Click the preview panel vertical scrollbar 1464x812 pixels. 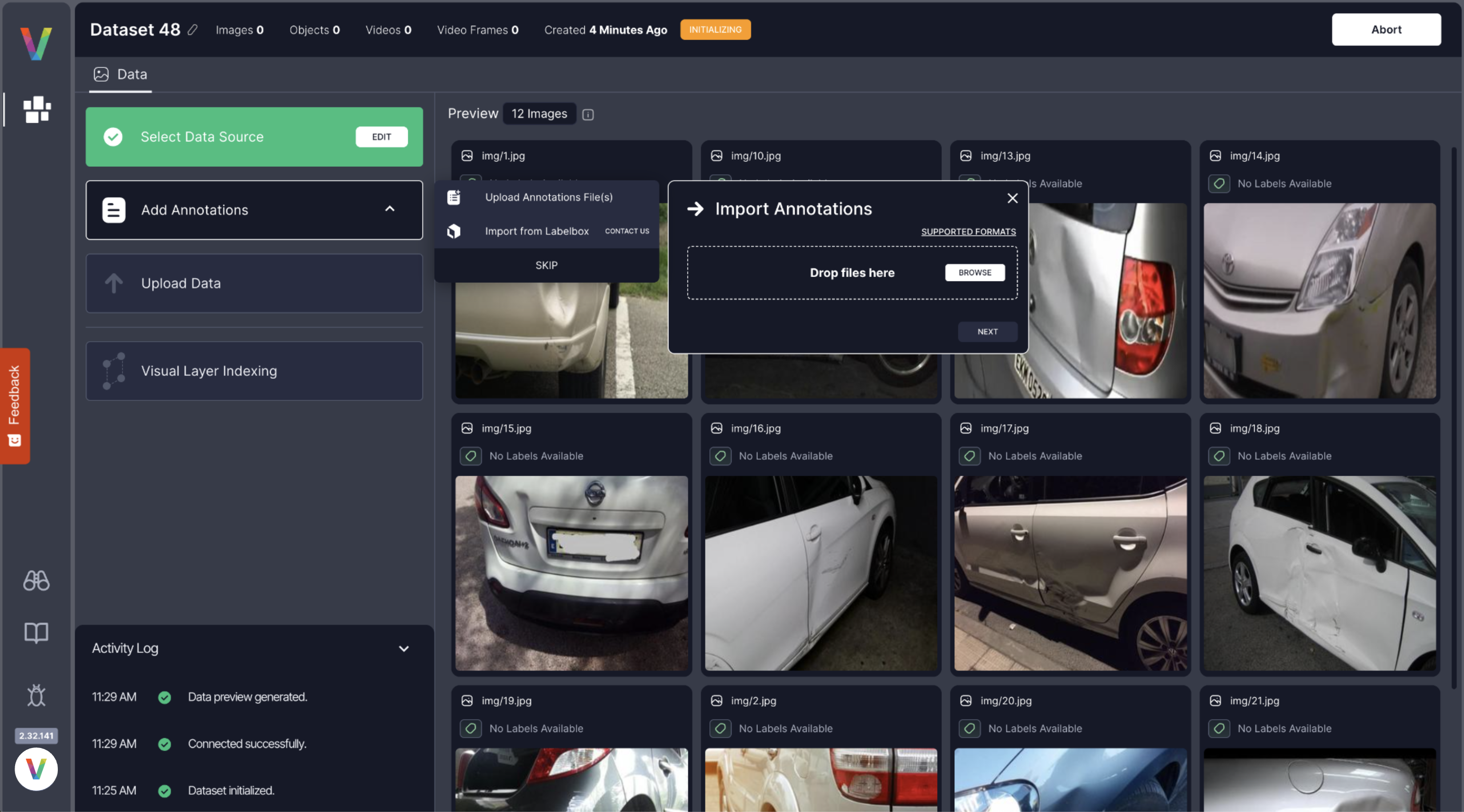tap(1454, 418)
